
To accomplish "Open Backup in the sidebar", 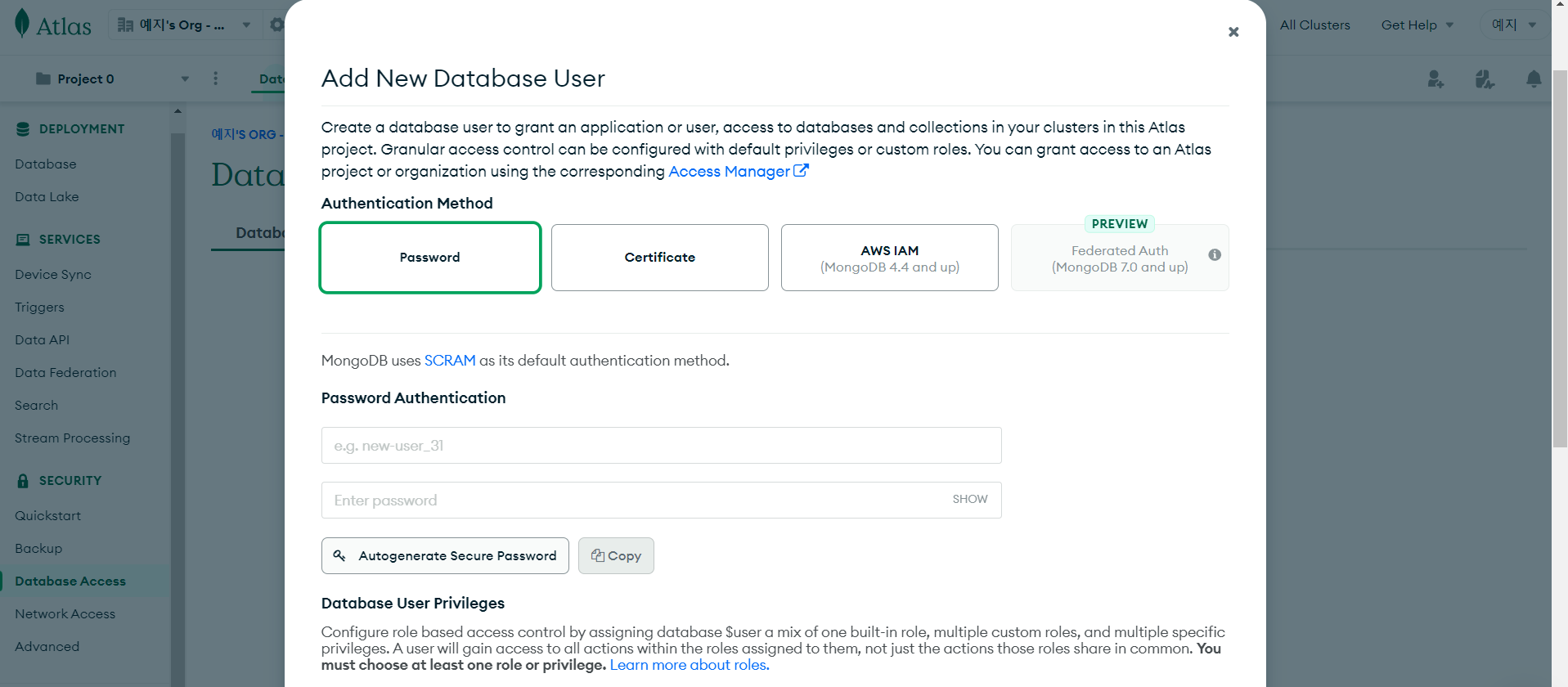I will (38, 549).
